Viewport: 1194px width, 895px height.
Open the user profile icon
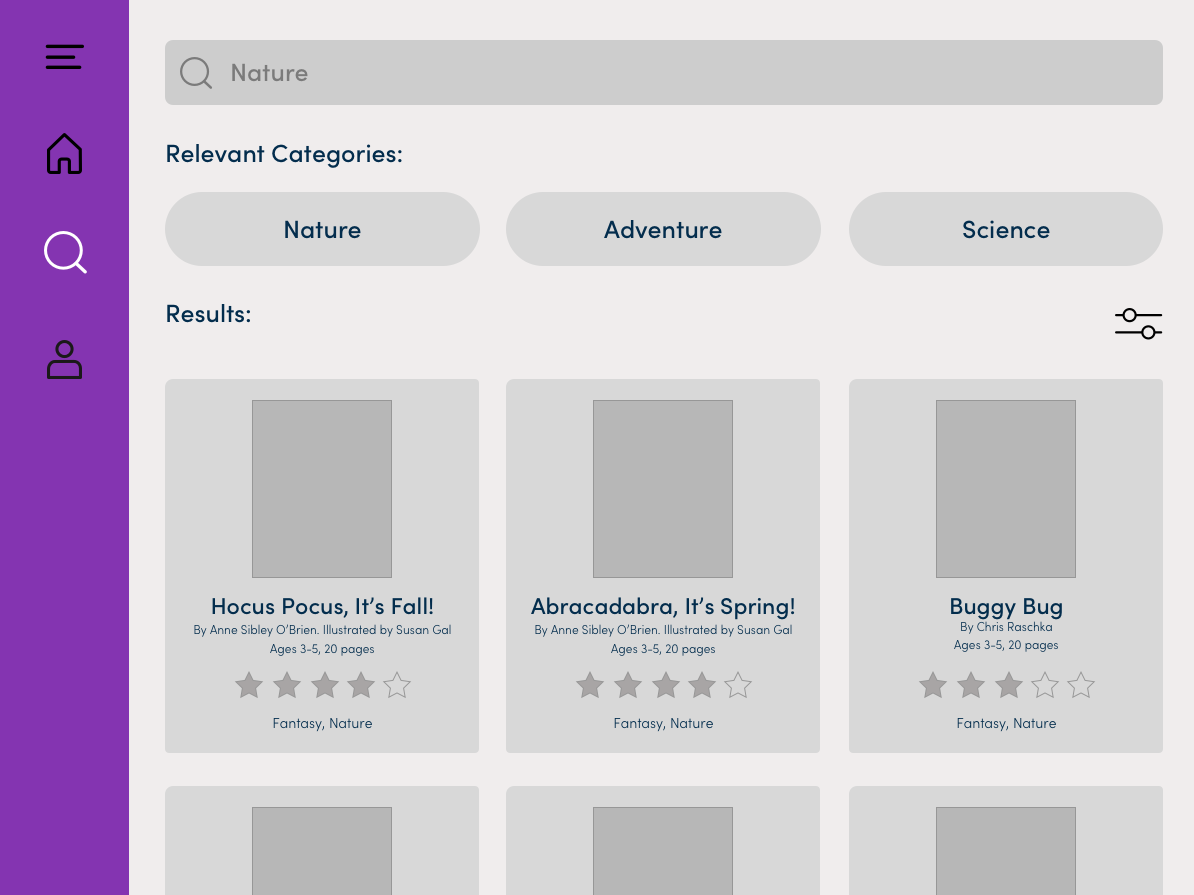click(x=64, y=360)
